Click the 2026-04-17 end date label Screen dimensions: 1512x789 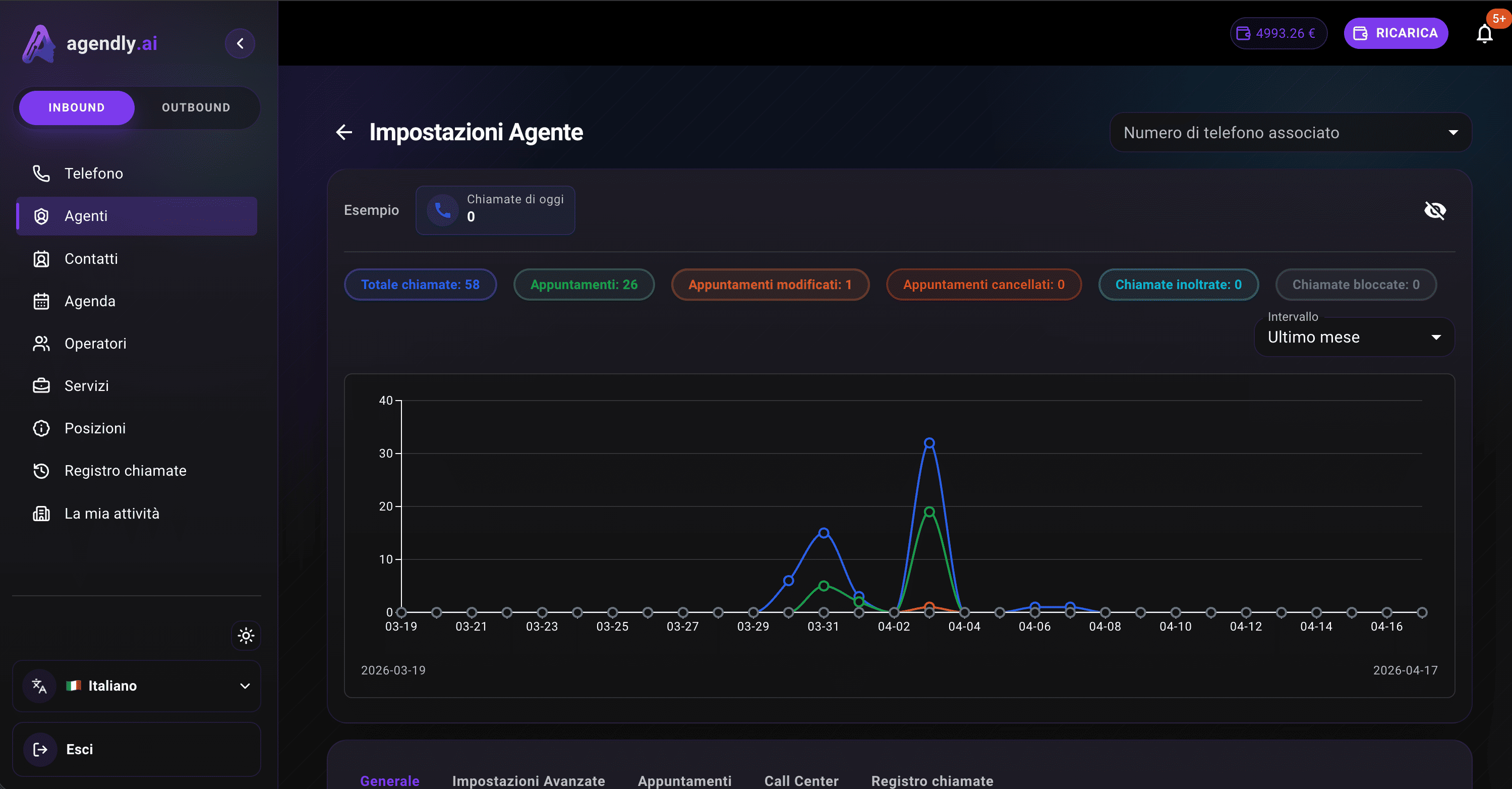(1405, 670)
